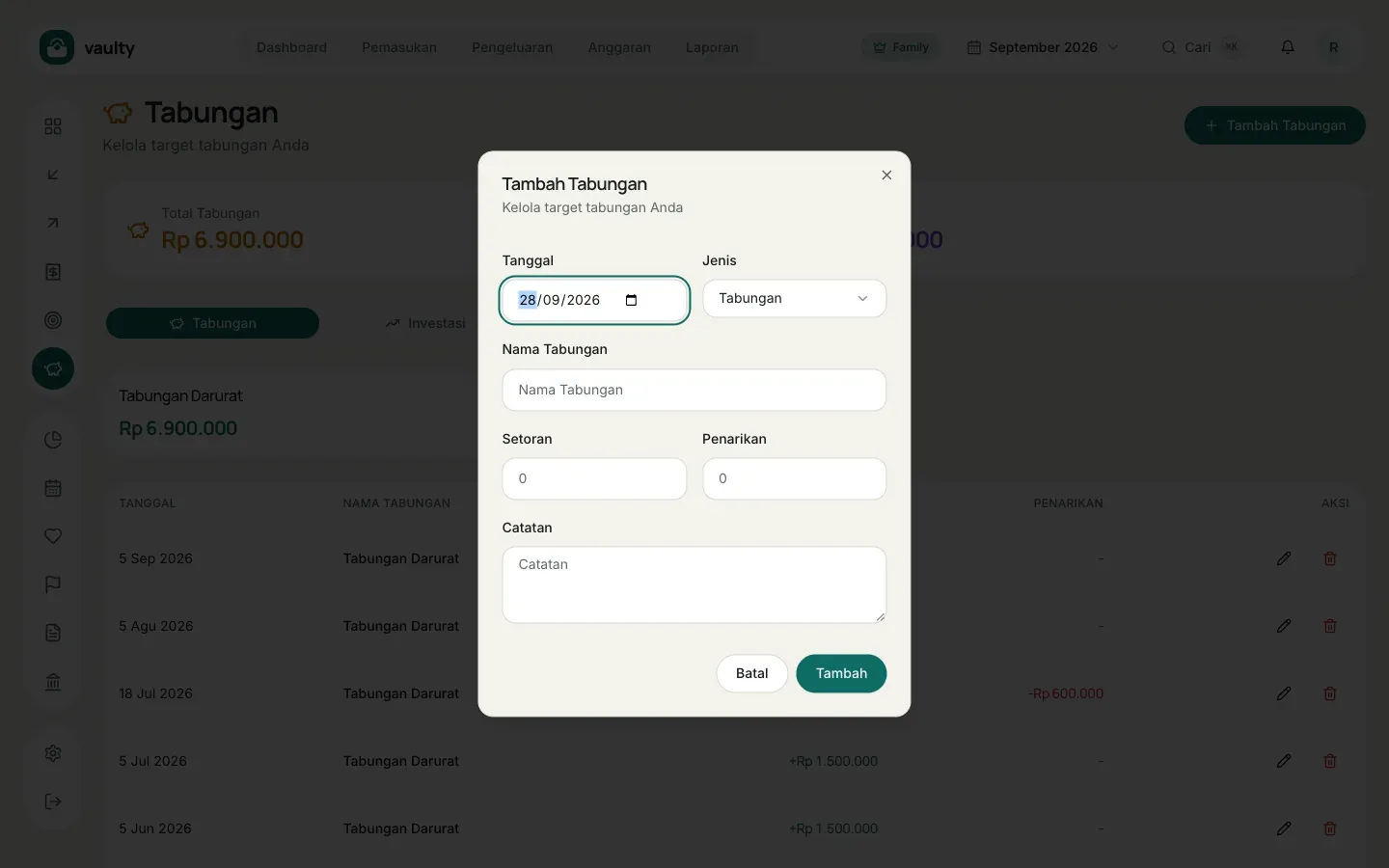1389x868 pixels.
Task: Edit the 18 Jul 2026 row
Action: pos(1284,693)
